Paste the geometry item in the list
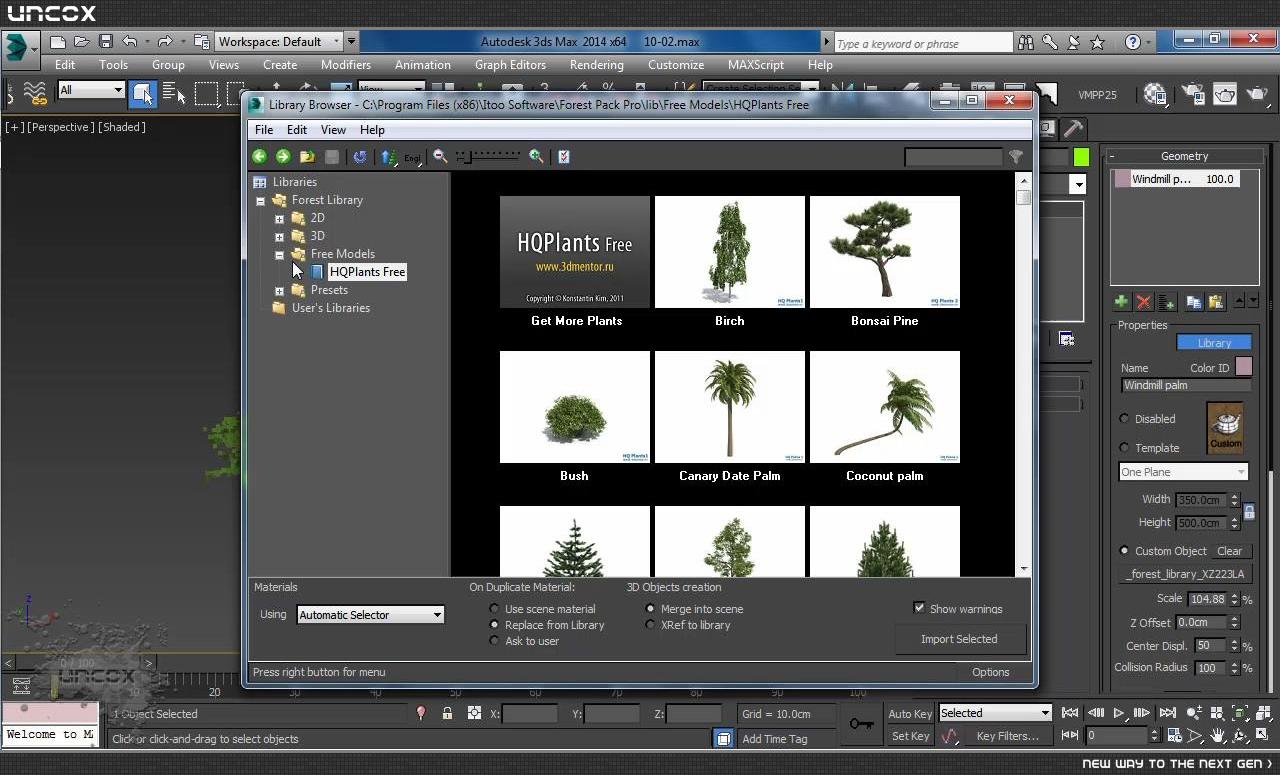The height and width of the screenshot is (775, 1280). click(x=1216, y=301)
